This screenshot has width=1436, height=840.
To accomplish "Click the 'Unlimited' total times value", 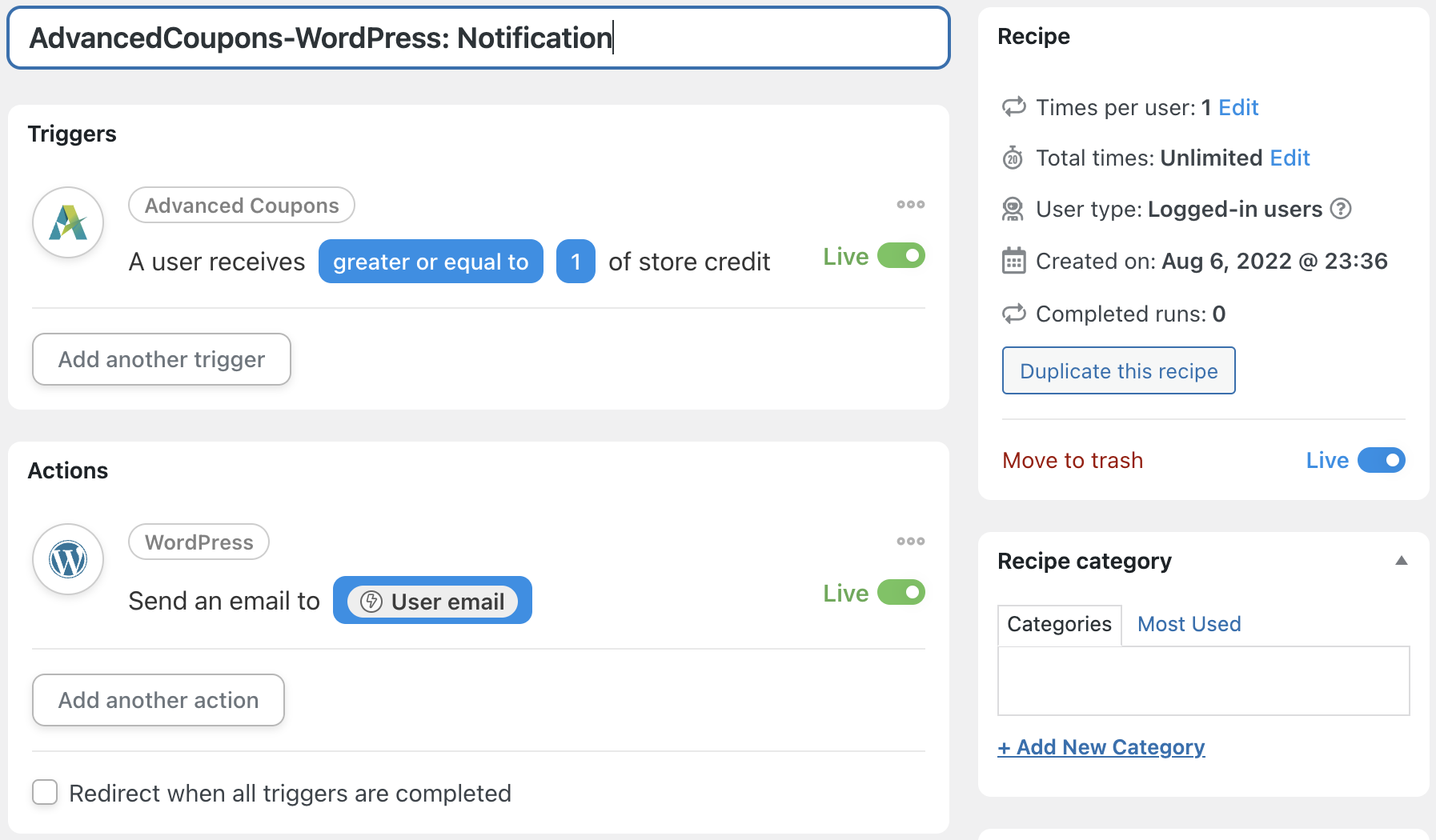I will pos(1211,158).
